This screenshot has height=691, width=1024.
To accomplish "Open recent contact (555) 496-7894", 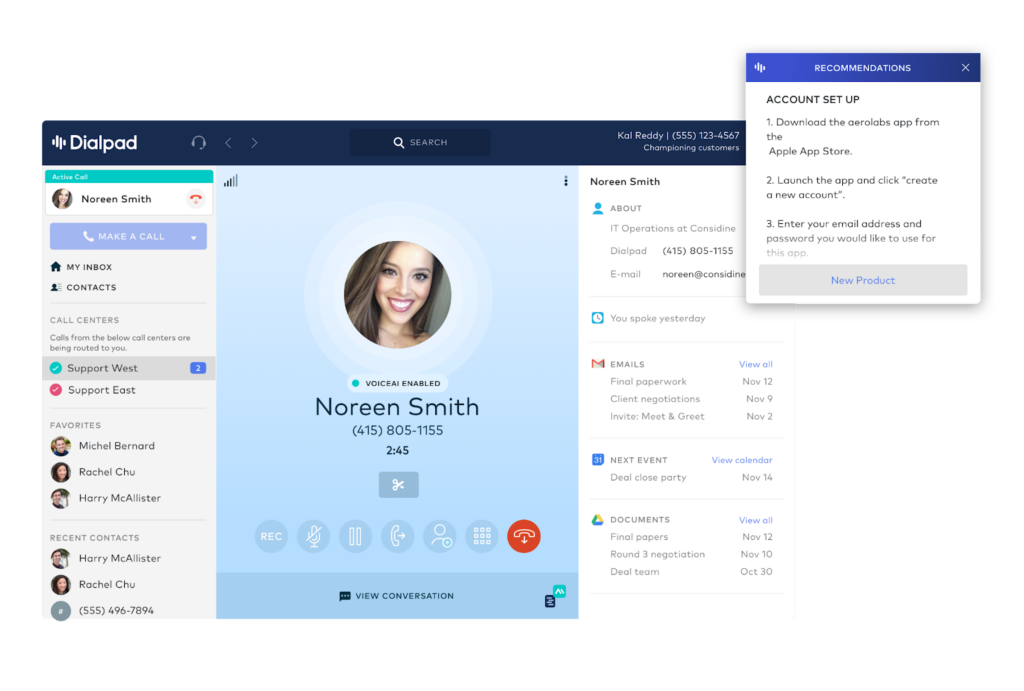I will coord(103,611).
